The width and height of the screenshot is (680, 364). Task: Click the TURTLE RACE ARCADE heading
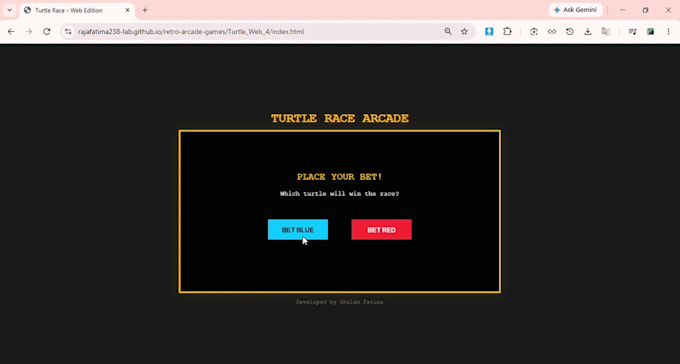click(x=340, y=118)
